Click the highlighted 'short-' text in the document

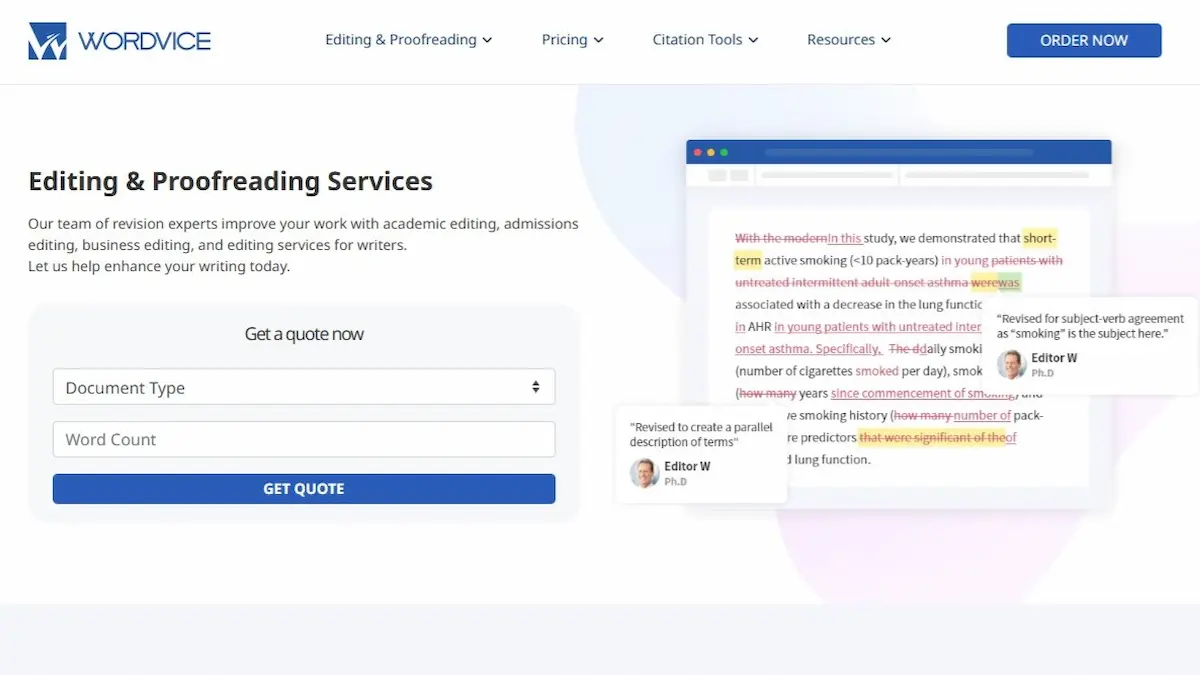(1039, 238)
